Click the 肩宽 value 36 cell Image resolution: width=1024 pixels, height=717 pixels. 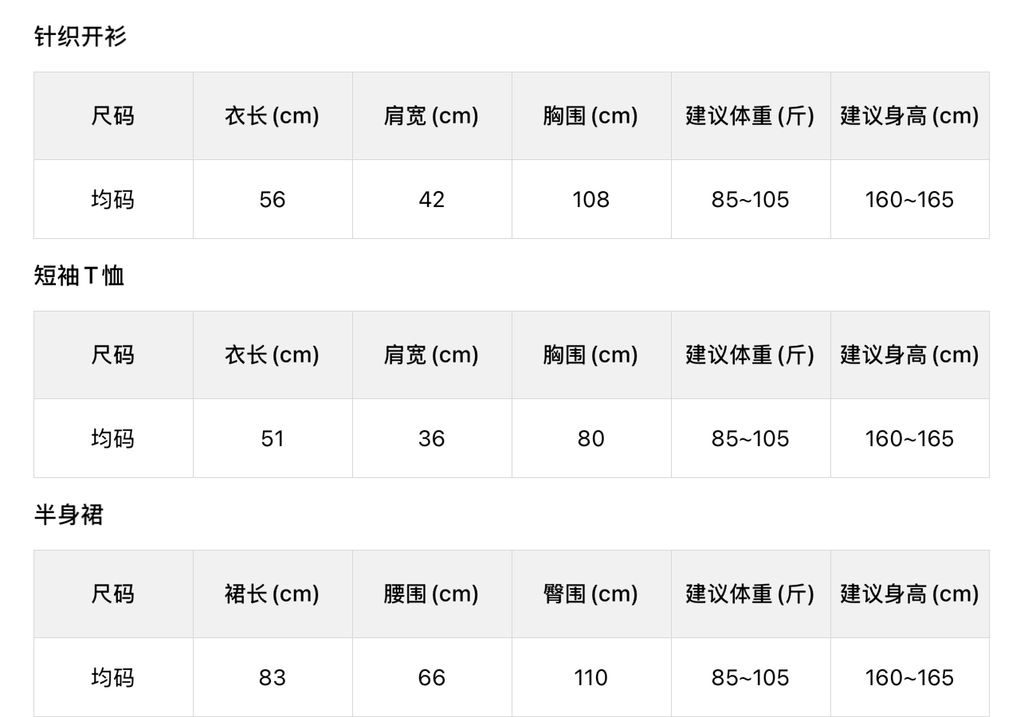tap(431, 438)
